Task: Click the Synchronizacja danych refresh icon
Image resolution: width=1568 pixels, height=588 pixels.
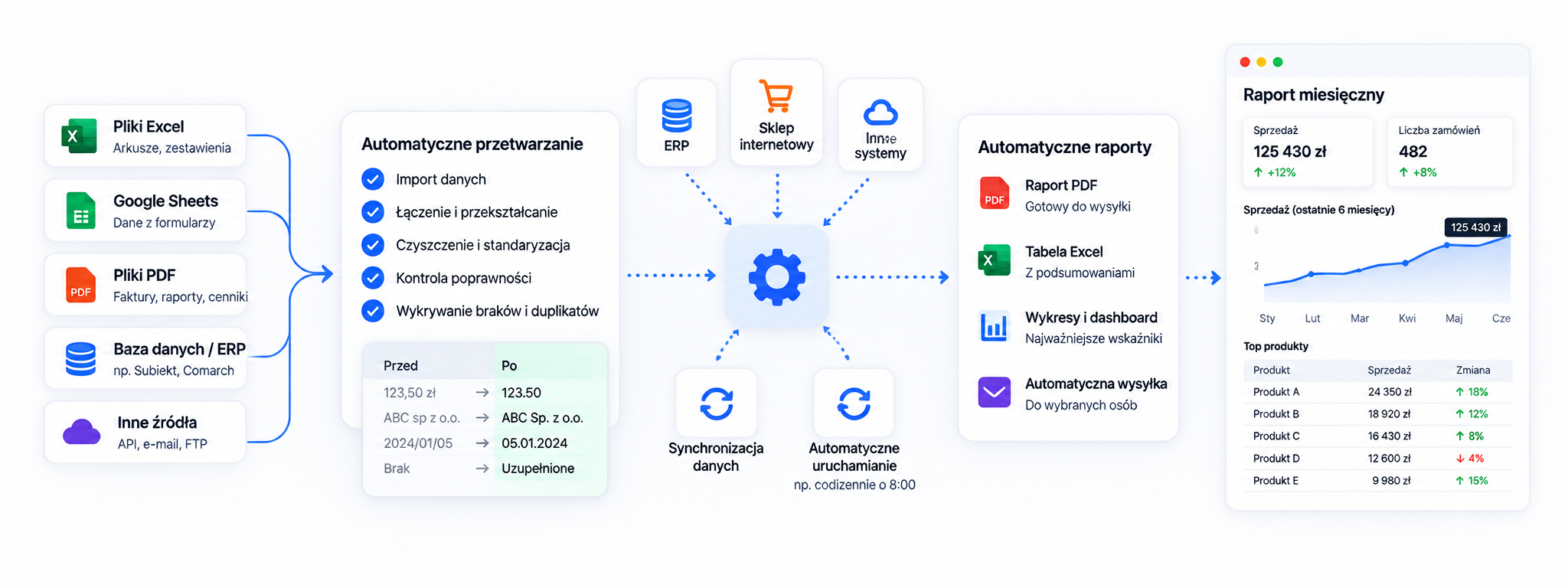Action: [717, 403]
